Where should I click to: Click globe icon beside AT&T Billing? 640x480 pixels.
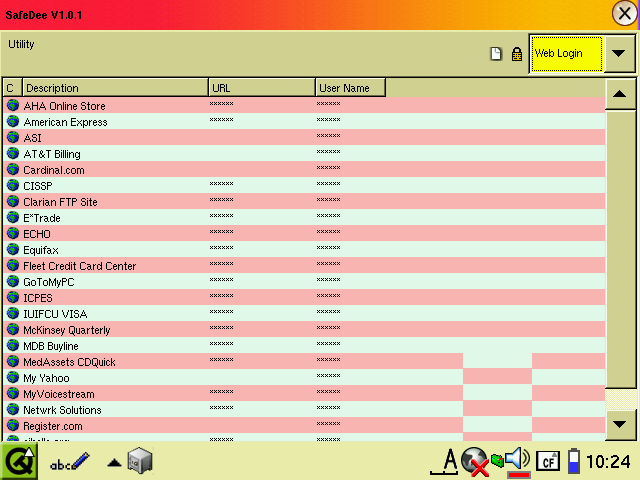pos(13,153)
